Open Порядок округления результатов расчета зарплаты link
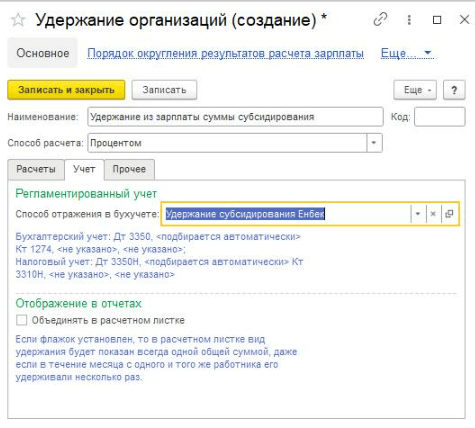This screenshot has width=475, height=428. [x=225, y=53]
